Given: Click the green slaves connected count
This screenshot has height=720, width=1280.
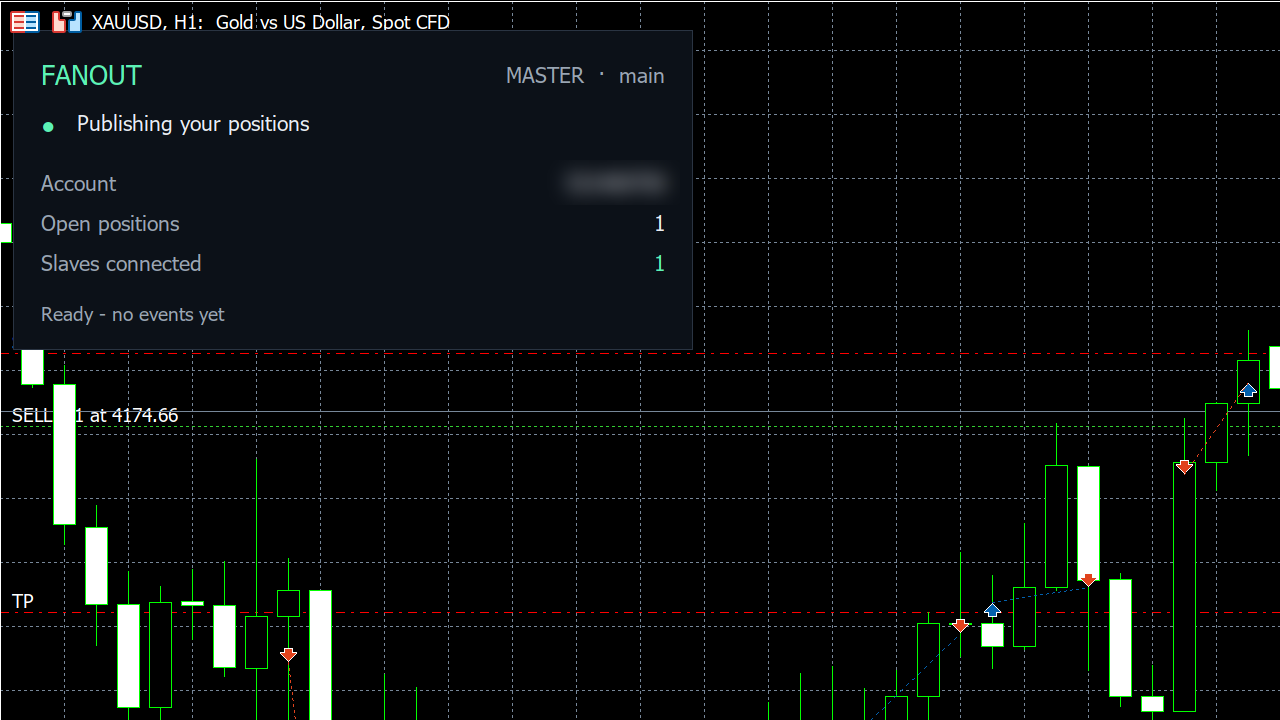Looking at the screenshot, I should click(x=659, y=264).
